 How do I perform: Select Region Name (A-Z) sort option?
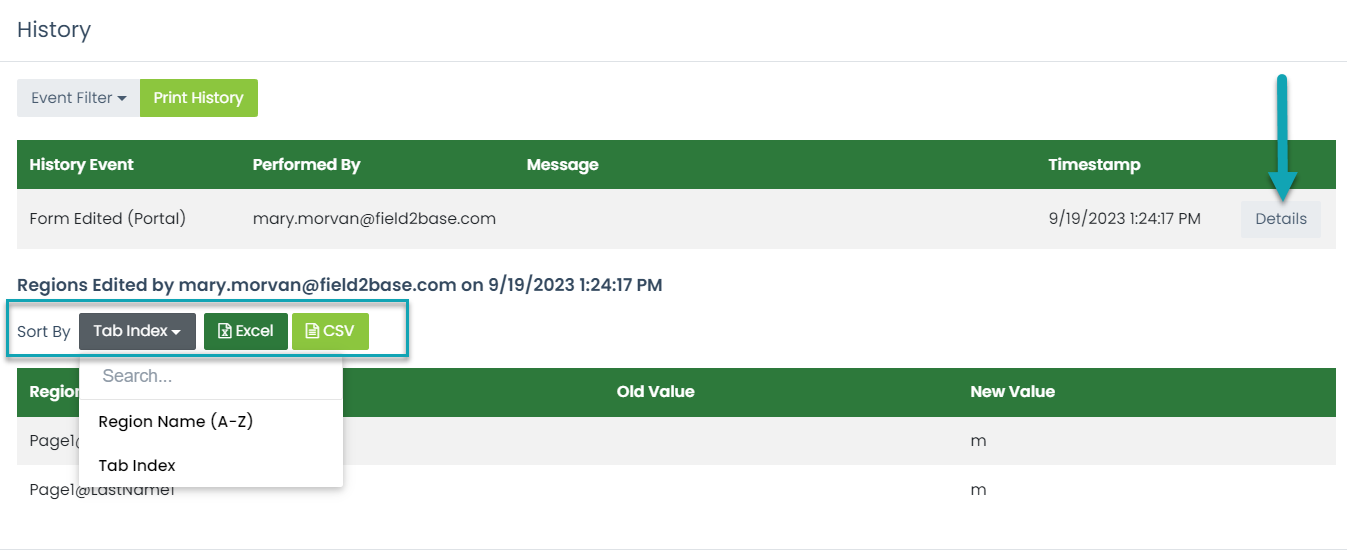point(176,421)
